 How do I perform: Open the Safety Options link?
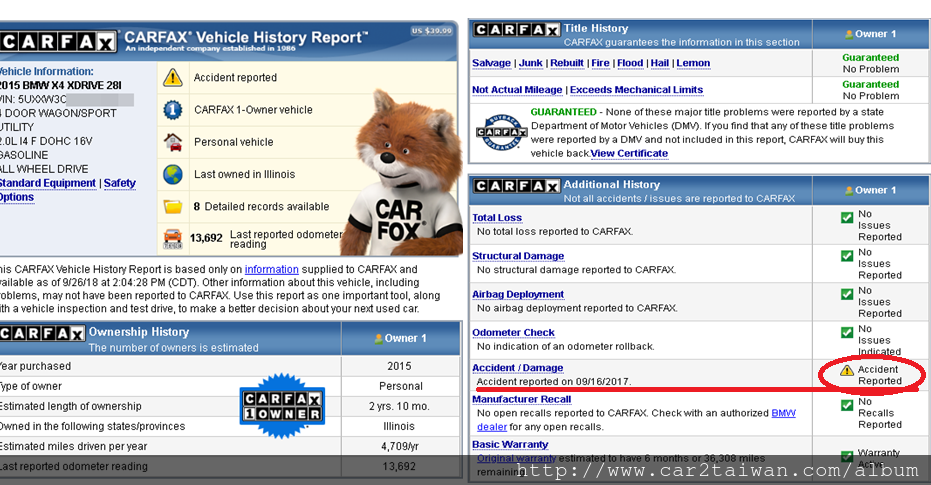[x=119, y=183]
